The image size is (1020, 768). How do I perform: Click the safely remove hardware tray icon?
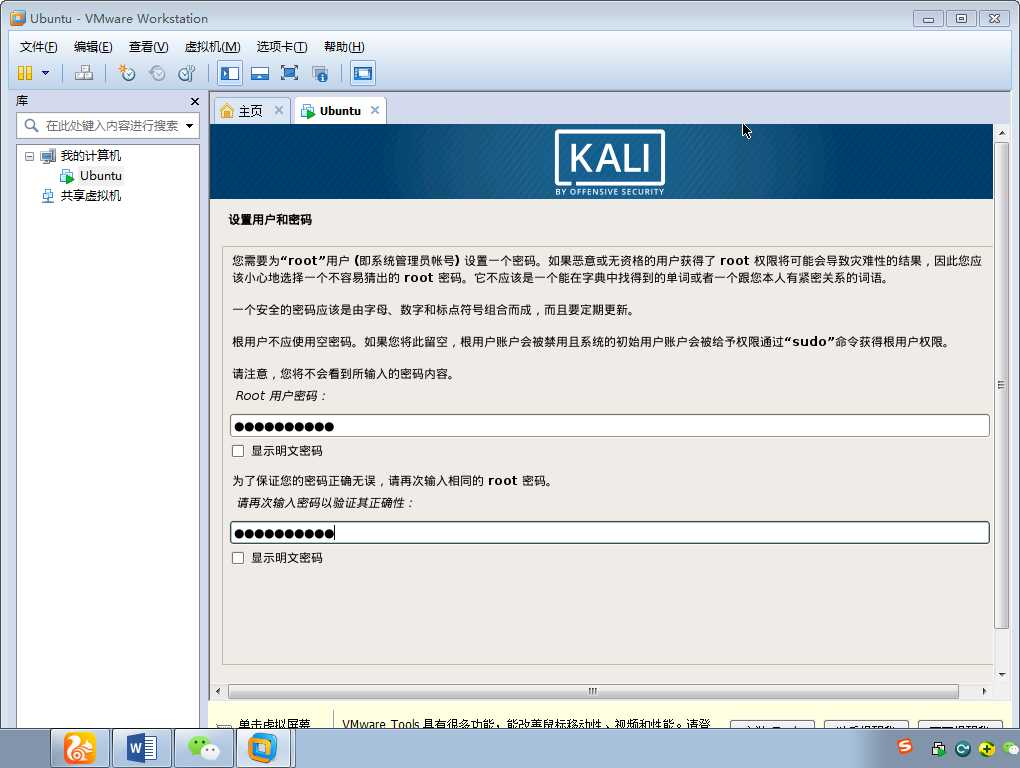click(x=938, y=749)
